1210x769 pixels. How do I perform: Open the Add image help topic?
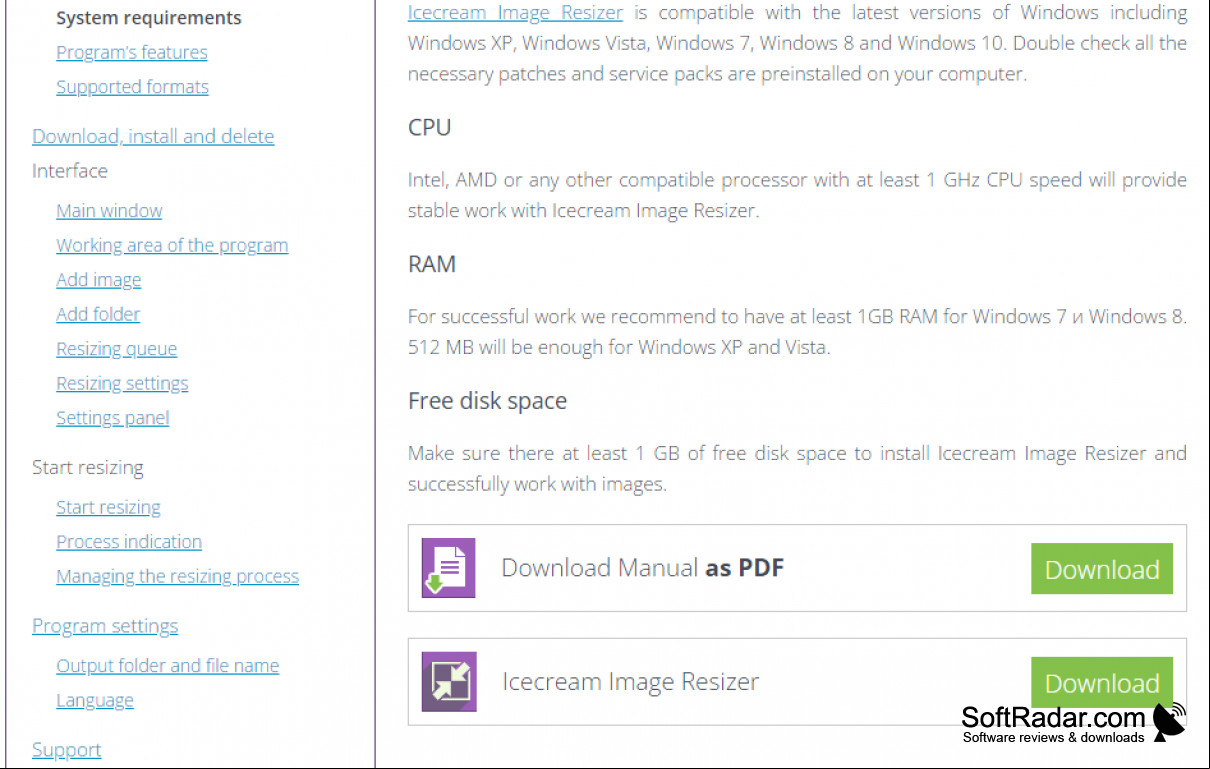tap(98, 280)
